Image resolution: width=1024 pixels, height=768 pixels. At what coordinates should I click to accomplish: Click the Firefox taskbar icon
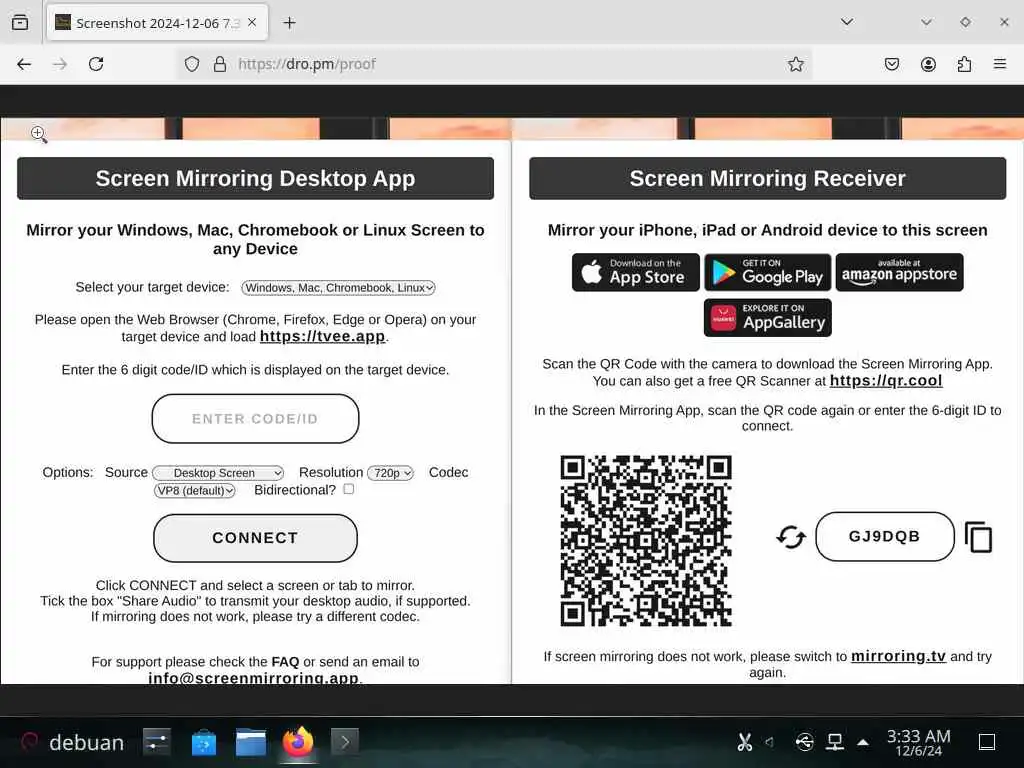pos(298,742)
